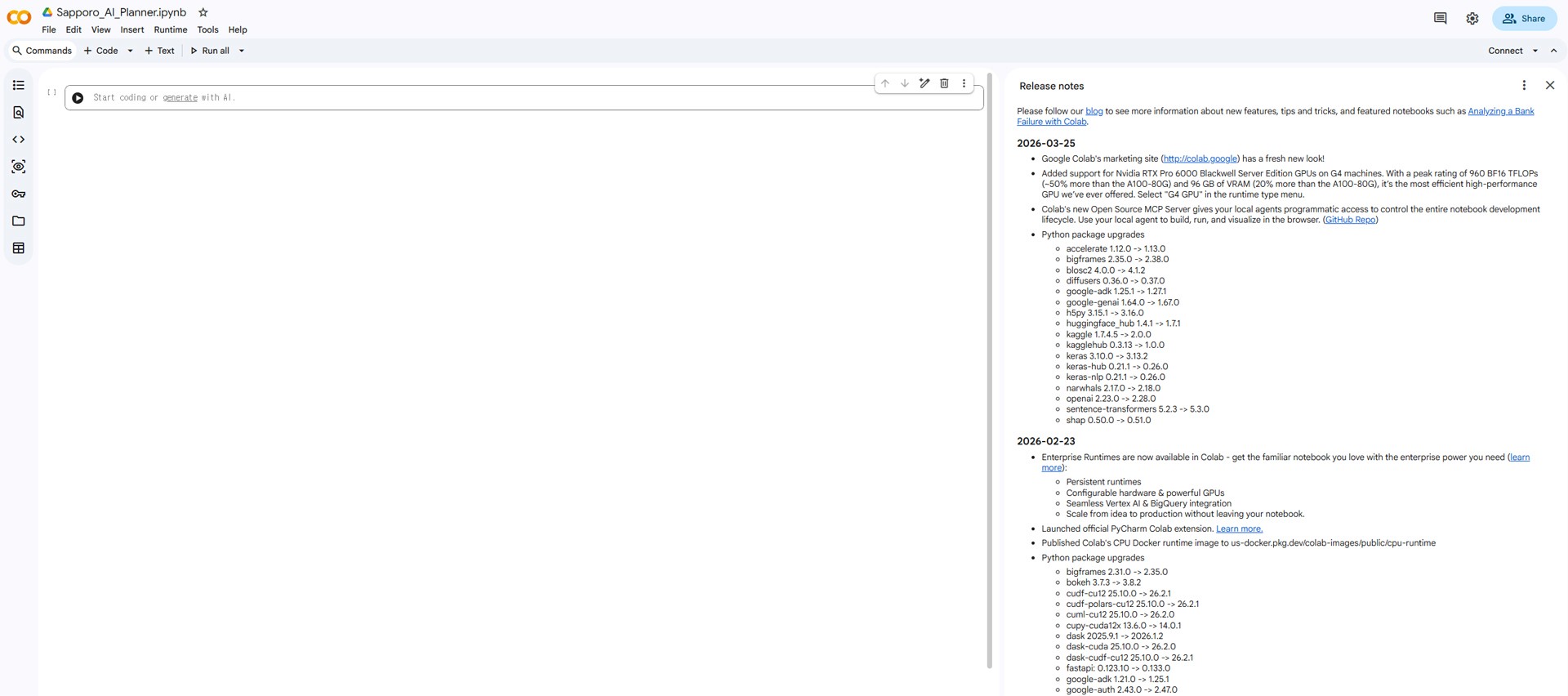Screen dimensions: 1568x696
Task: Open Code snippets sidebar icon
Action: (19, 140)
